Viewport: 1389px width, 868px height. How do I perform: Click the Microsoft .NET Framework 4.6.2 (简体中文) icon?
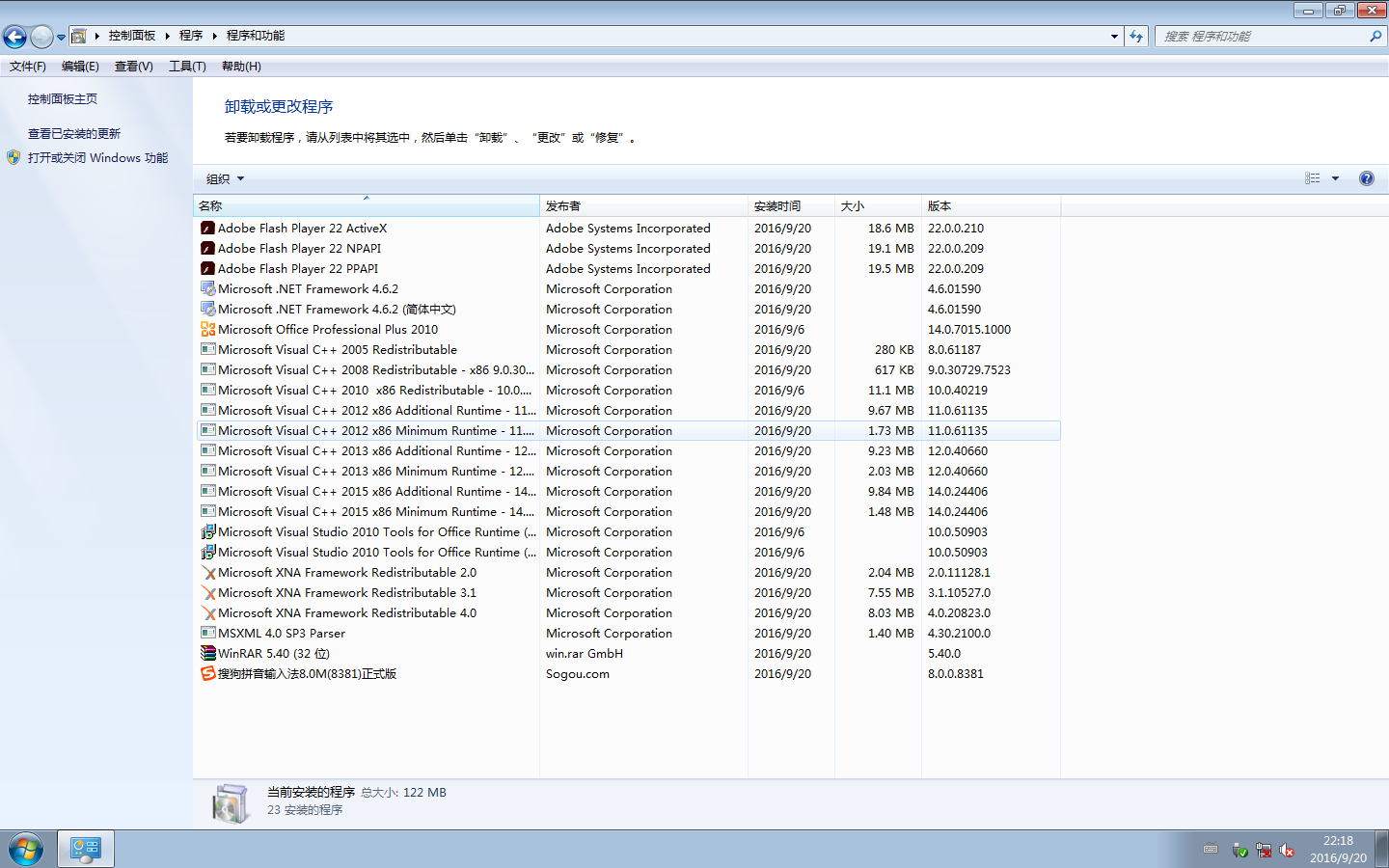[x=207, y=310]
